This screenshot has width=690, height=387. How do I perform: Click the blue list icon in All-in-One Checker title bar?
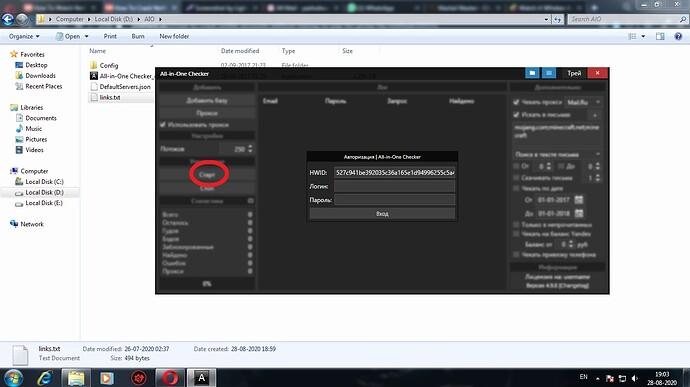coord(549,73)
